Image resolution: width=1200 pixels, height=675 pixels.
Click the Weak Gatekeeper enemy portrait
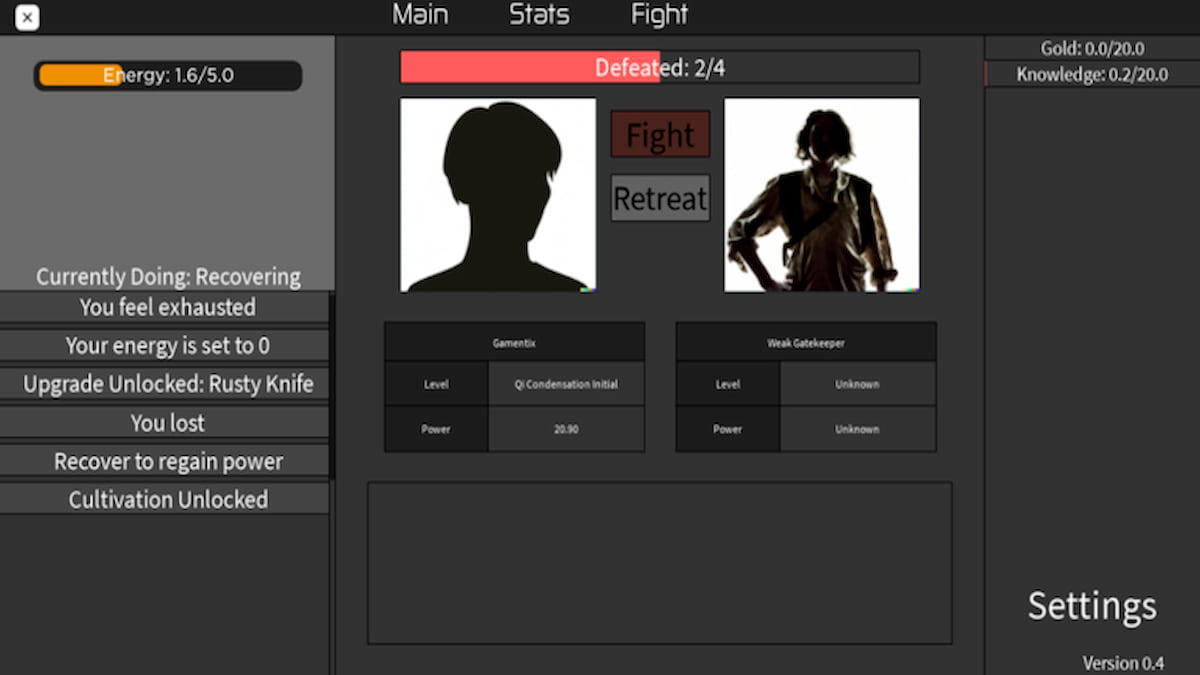pos(821,195)
